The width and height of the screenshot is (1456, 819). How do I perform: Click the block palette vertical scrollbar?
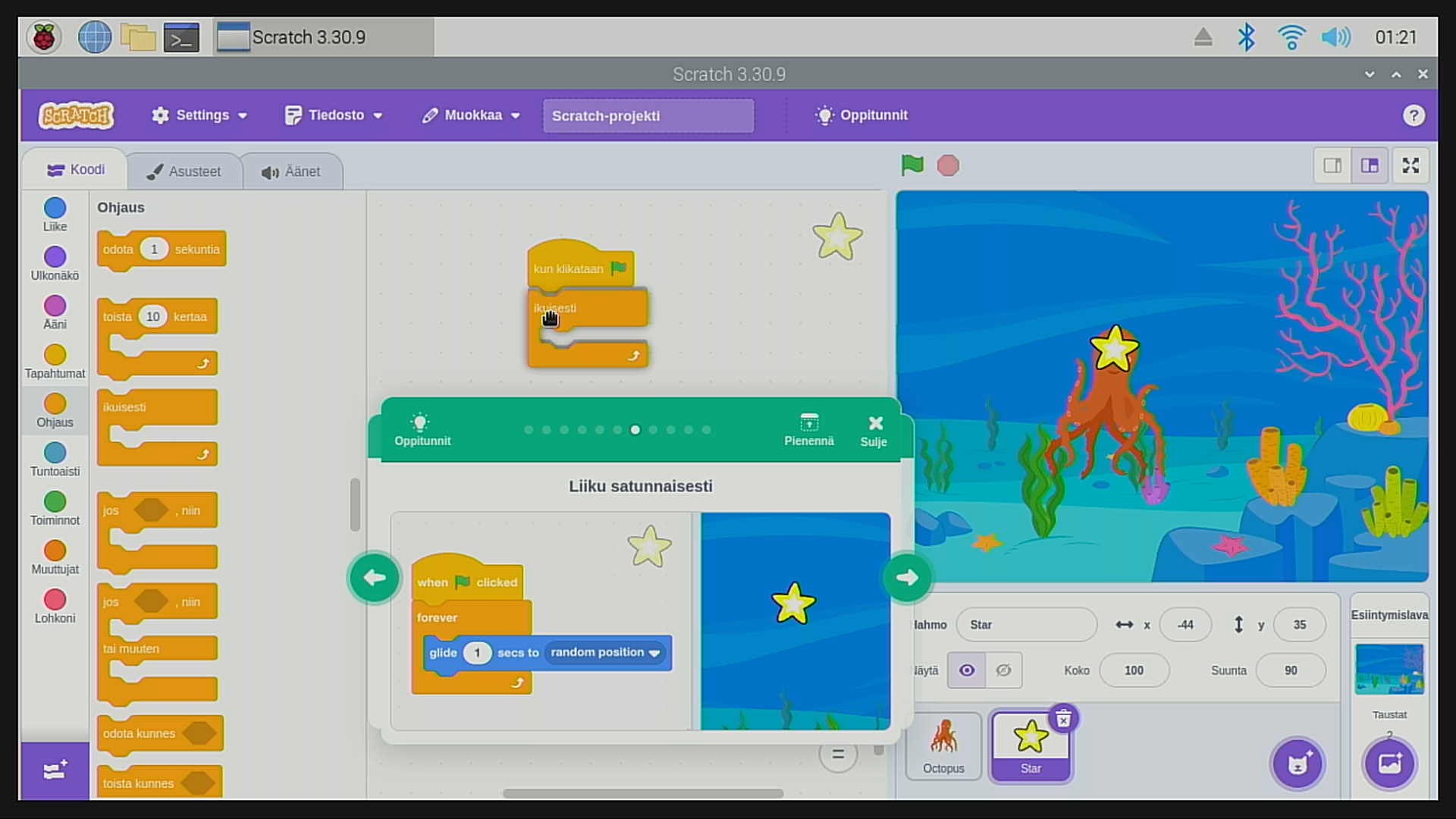click(x=355, y=505)
